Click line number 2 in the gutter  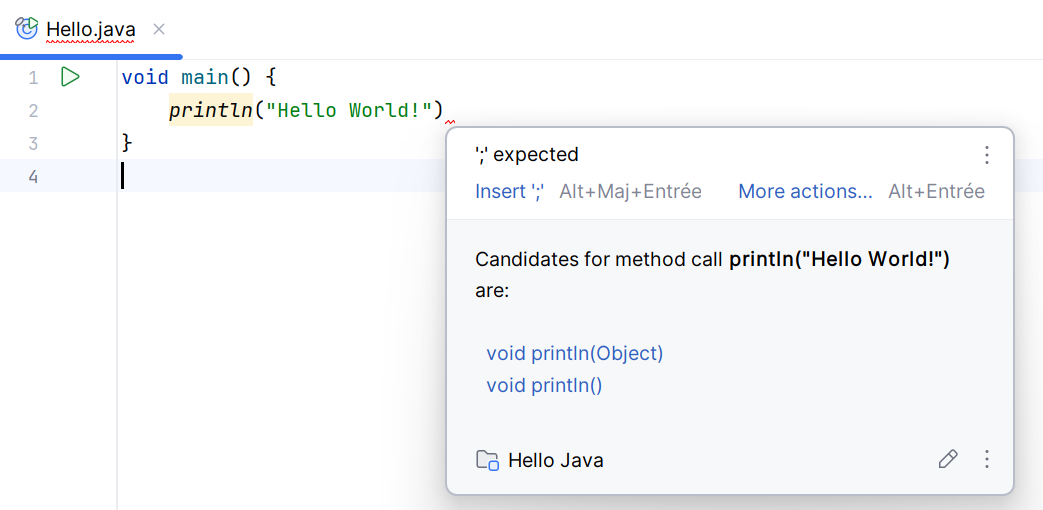tap(33, 110)
